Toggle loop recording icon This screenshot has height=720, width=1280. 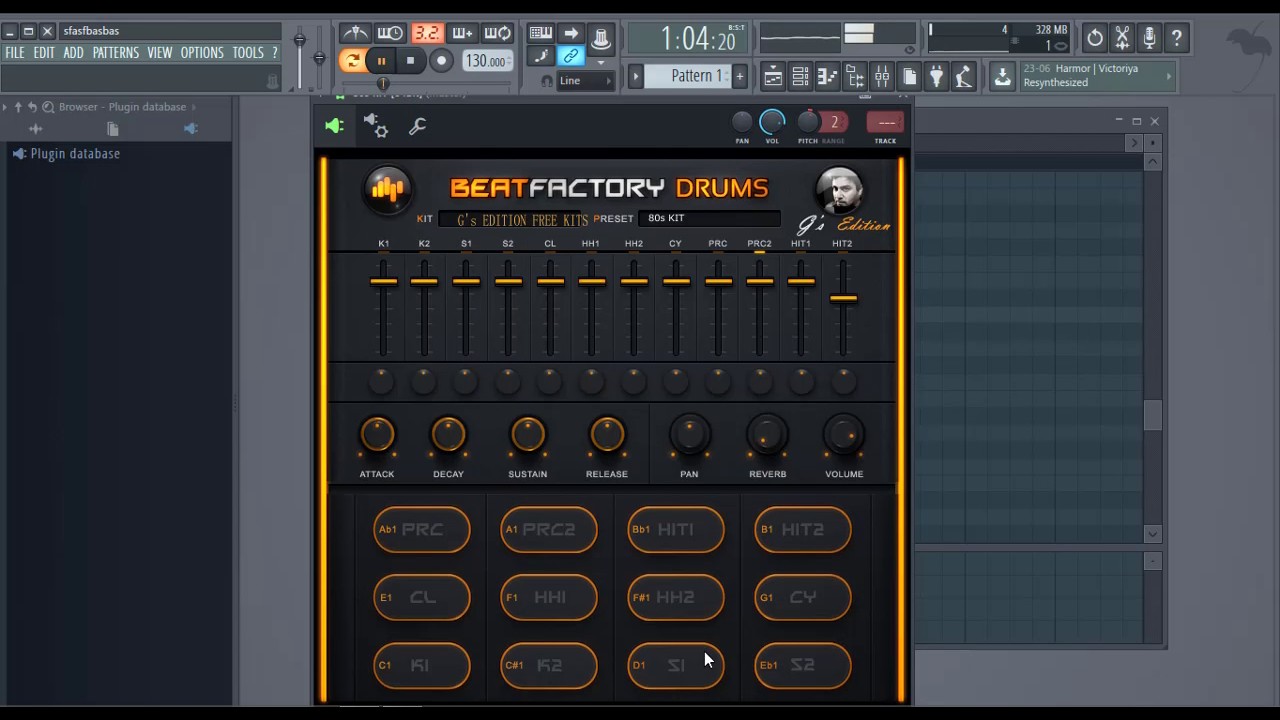[497, 33]
